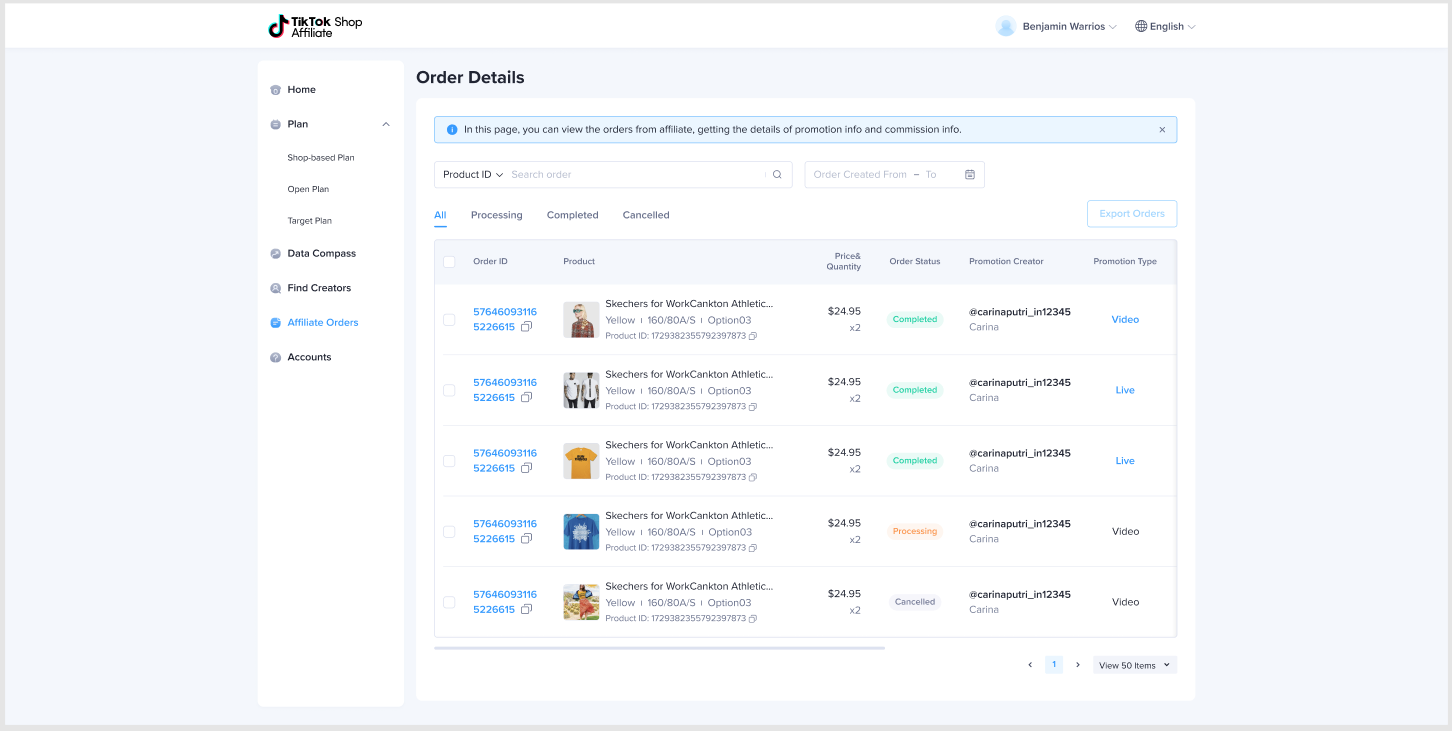The width and height of the screenshot is (1452, 731).
Task: Copy order ID in the Cancelled row
Action: click(x=527, y=610)
